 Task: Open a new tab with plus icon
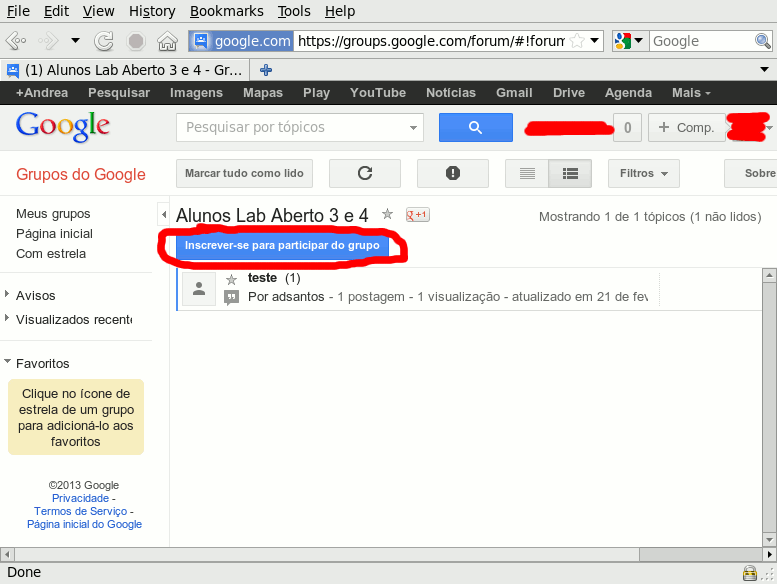click(x=266, y=70)
